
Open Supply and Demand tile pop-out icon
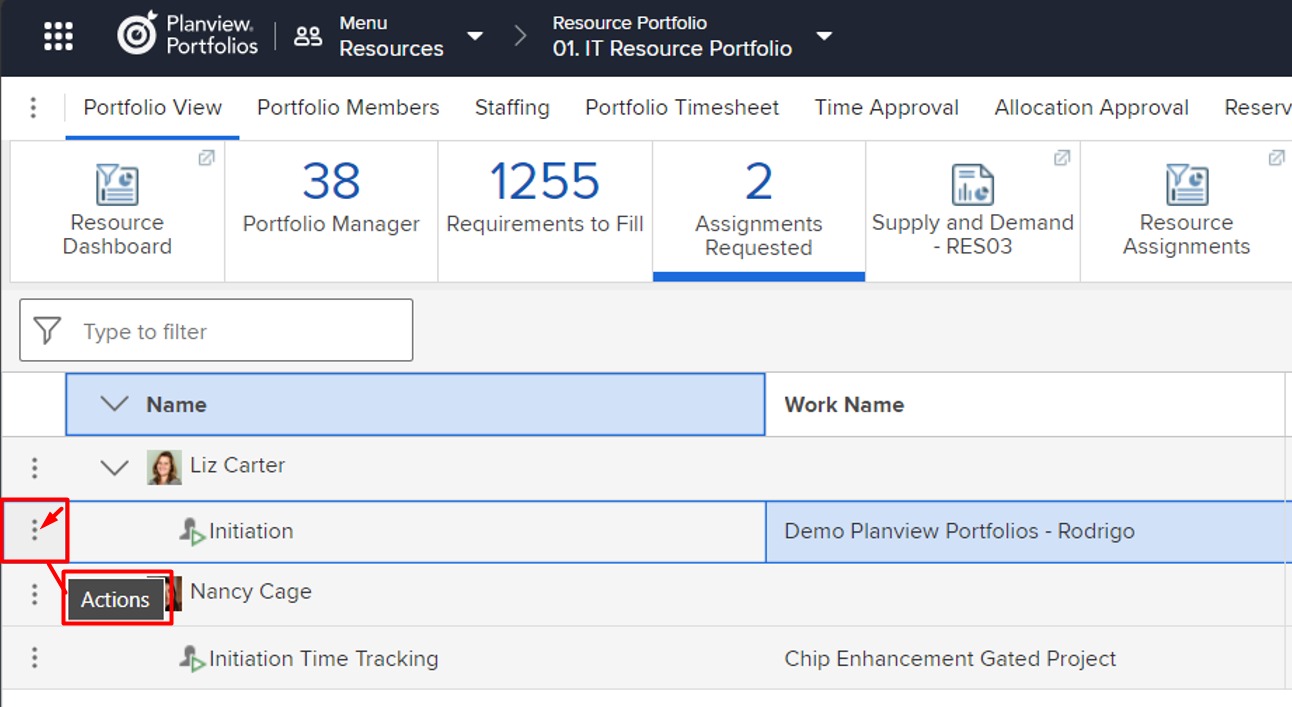(x=1062, y=158)
